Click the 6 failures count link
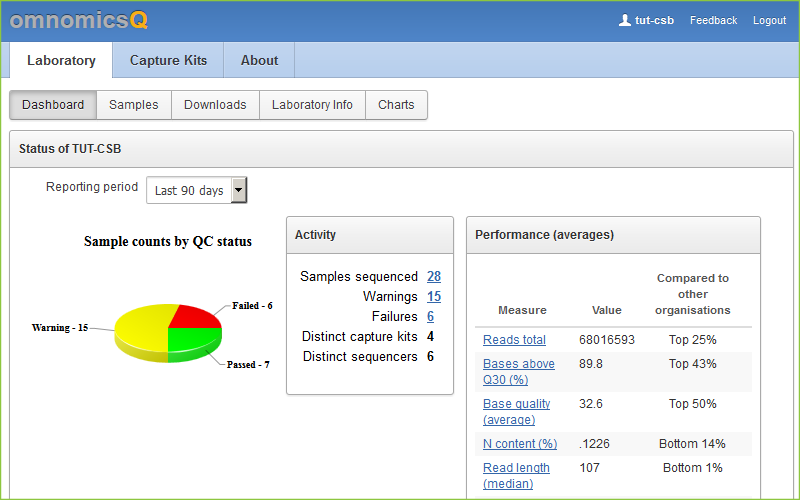 point(430,317)
